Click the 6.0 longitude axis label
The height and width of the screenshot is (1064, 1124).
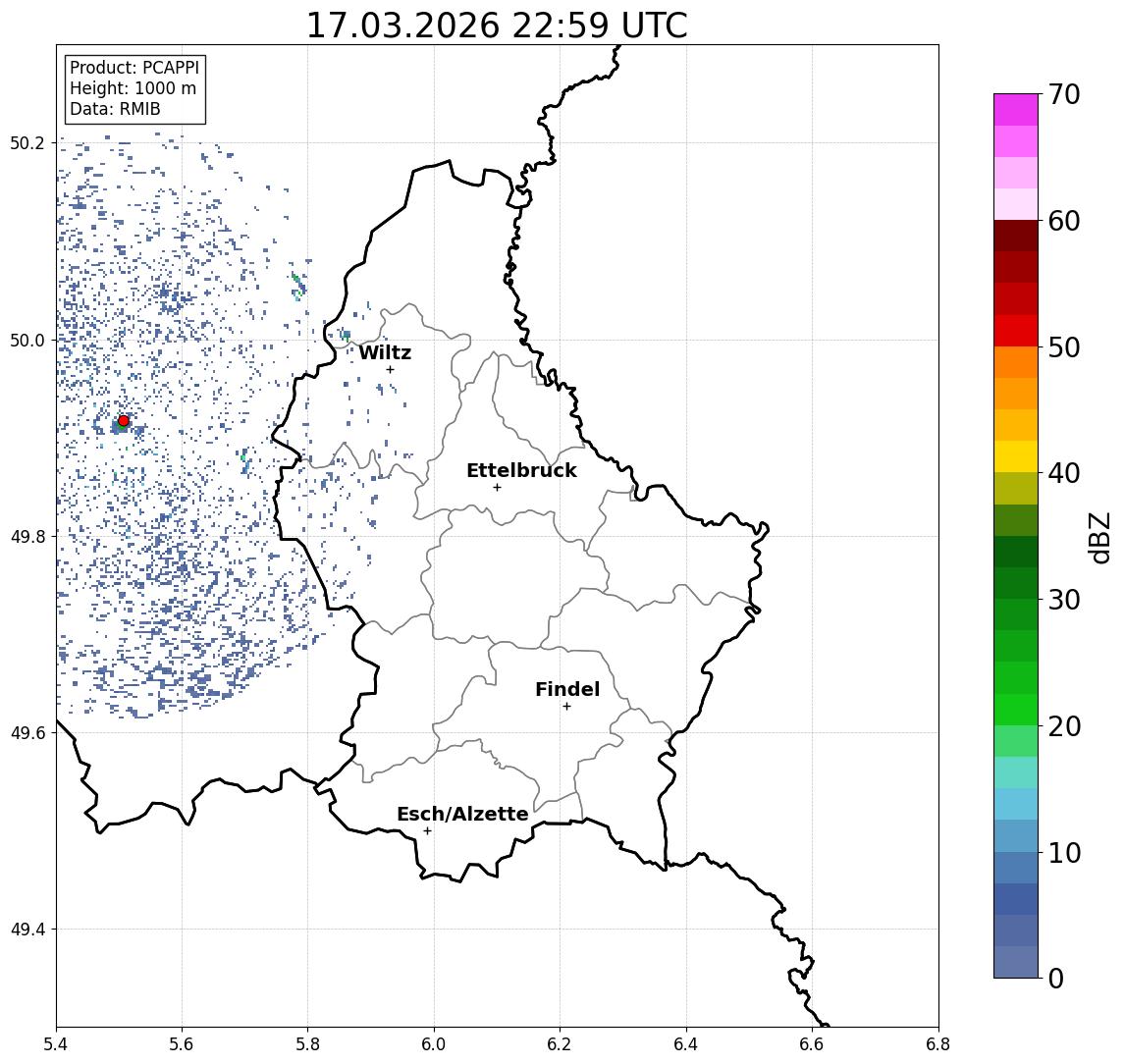coord(434,1044)
